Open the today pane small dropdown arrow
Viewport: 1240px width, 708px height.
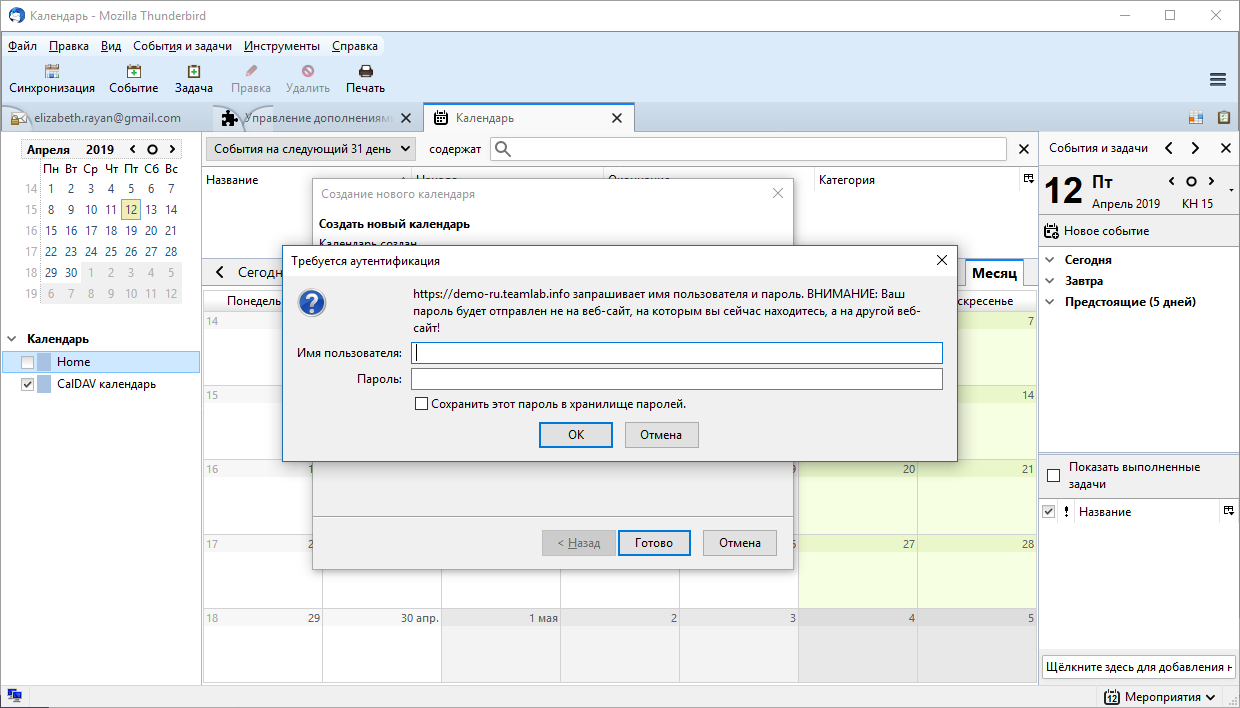1231,190
